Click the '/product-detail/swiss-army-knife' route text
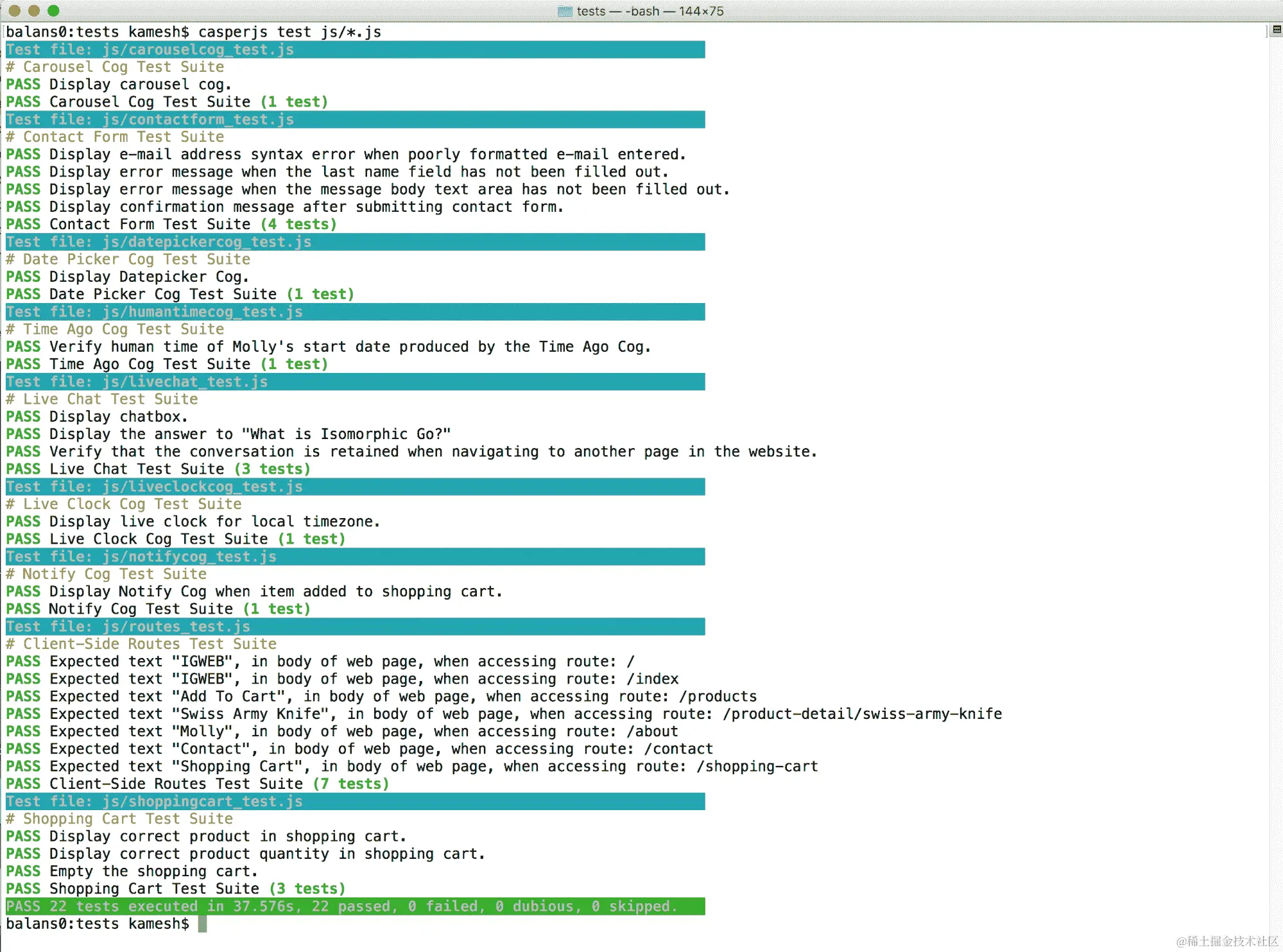Image resolution: width=1283 pixels, height=952 pixels. pos(862,714)
